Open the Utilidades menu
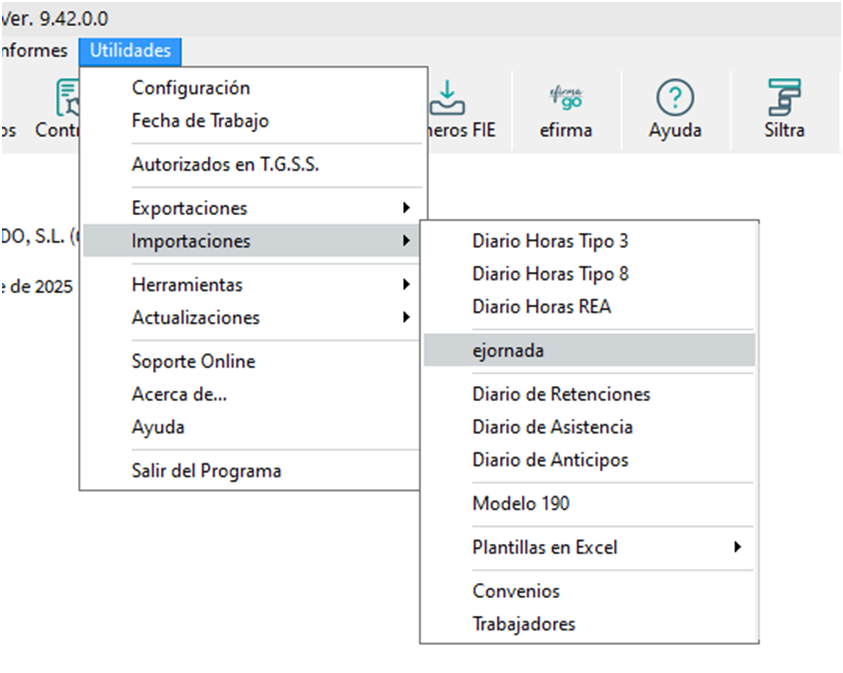843x673 pixels. click(130, 50)
